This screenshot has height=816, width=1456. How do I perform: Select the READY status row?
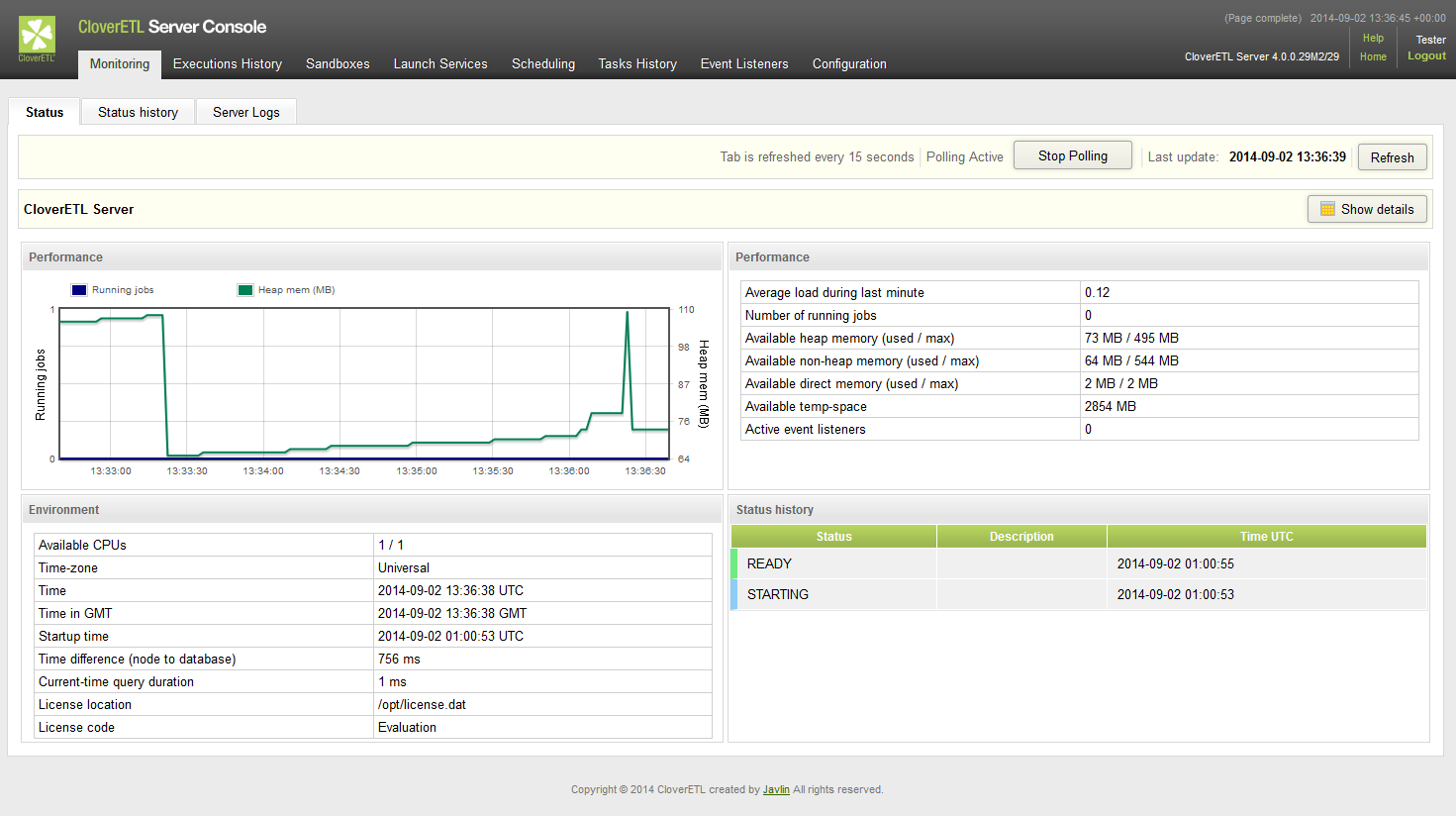[1079, 563]
